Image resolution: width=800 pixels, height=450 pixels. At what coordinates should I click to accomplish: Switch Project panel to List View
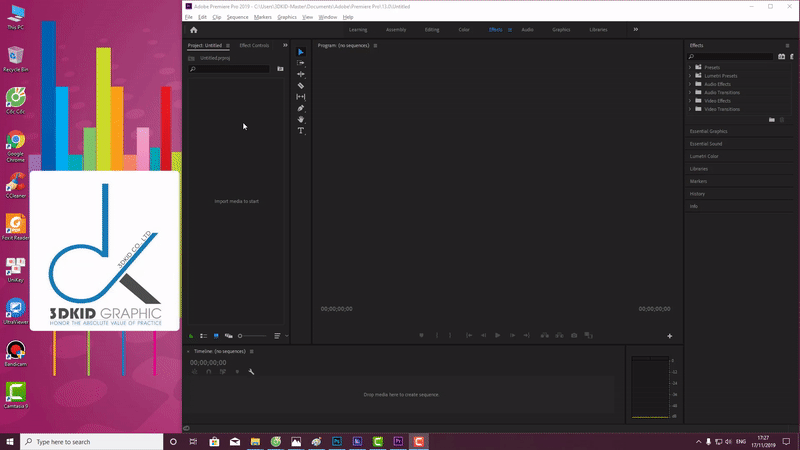[x=204, y=336]
